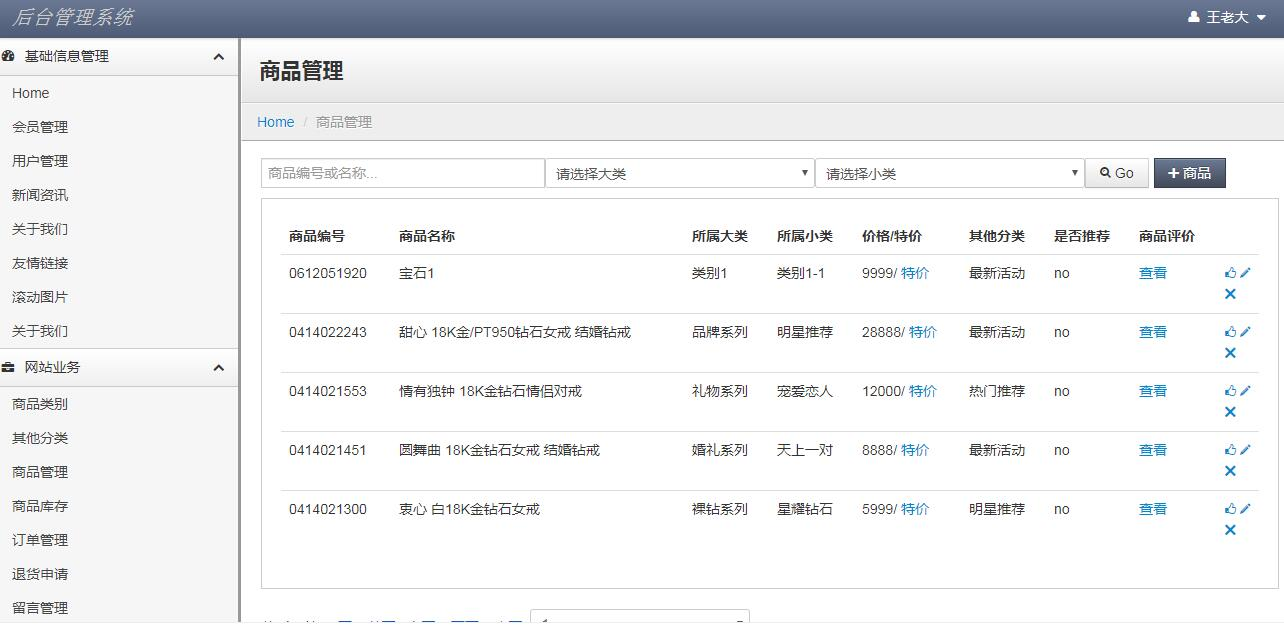Open 友情链接 sidebar entry
Viewport: 1284px width, 625px height.
(40, 263)
